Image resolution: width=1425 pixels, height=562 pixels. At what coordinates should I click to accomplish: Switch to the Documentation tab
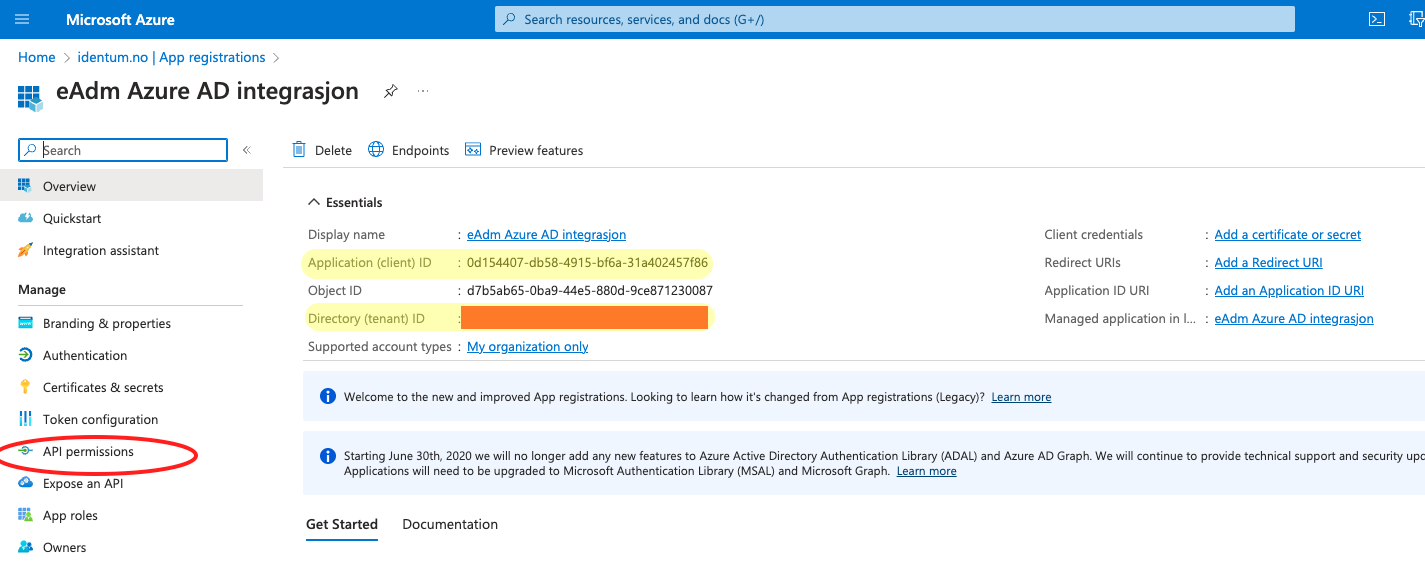[x=450, y=524]
